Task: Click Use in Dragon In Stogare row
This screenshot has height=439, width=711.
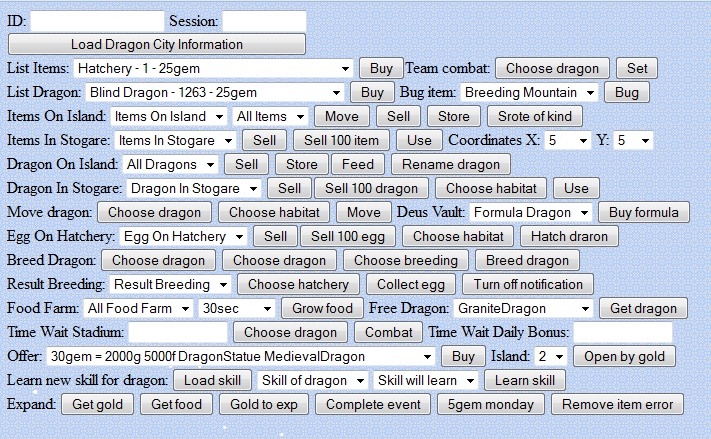Action: click(576, 189)
